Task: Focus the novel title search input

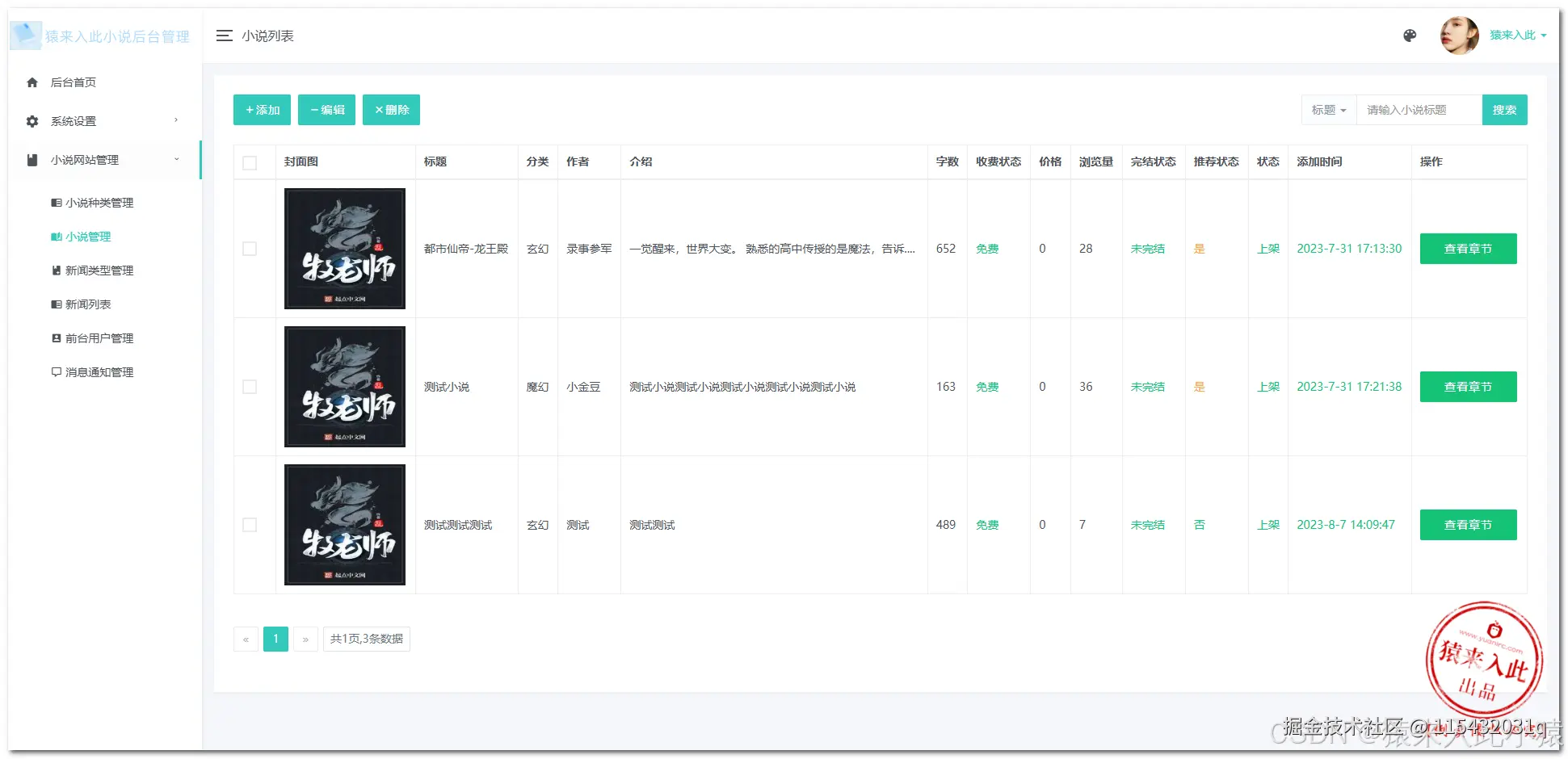Action: (1419, 110)
